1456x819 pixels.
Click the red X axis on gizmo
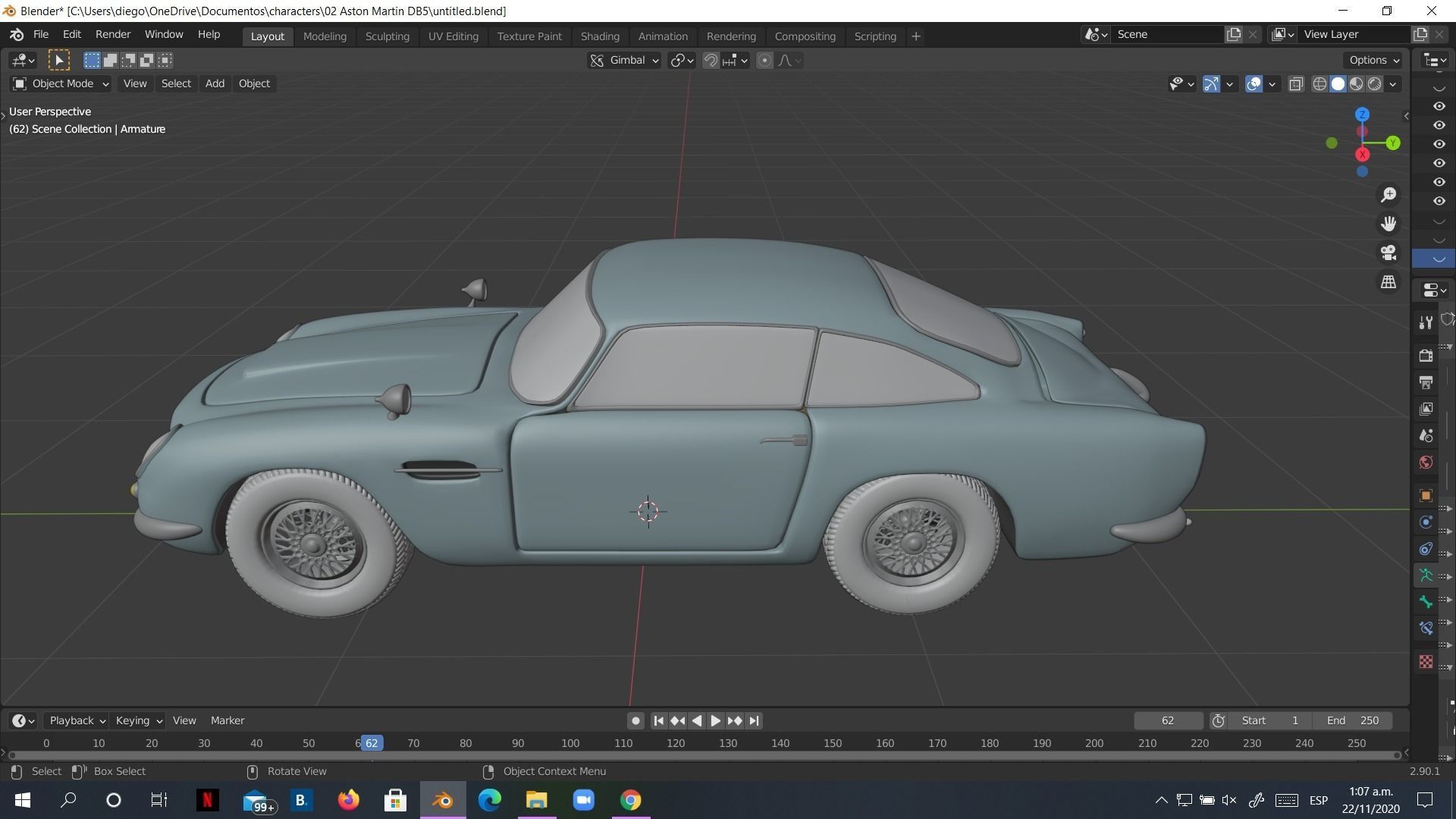[x=1362, y=155]
